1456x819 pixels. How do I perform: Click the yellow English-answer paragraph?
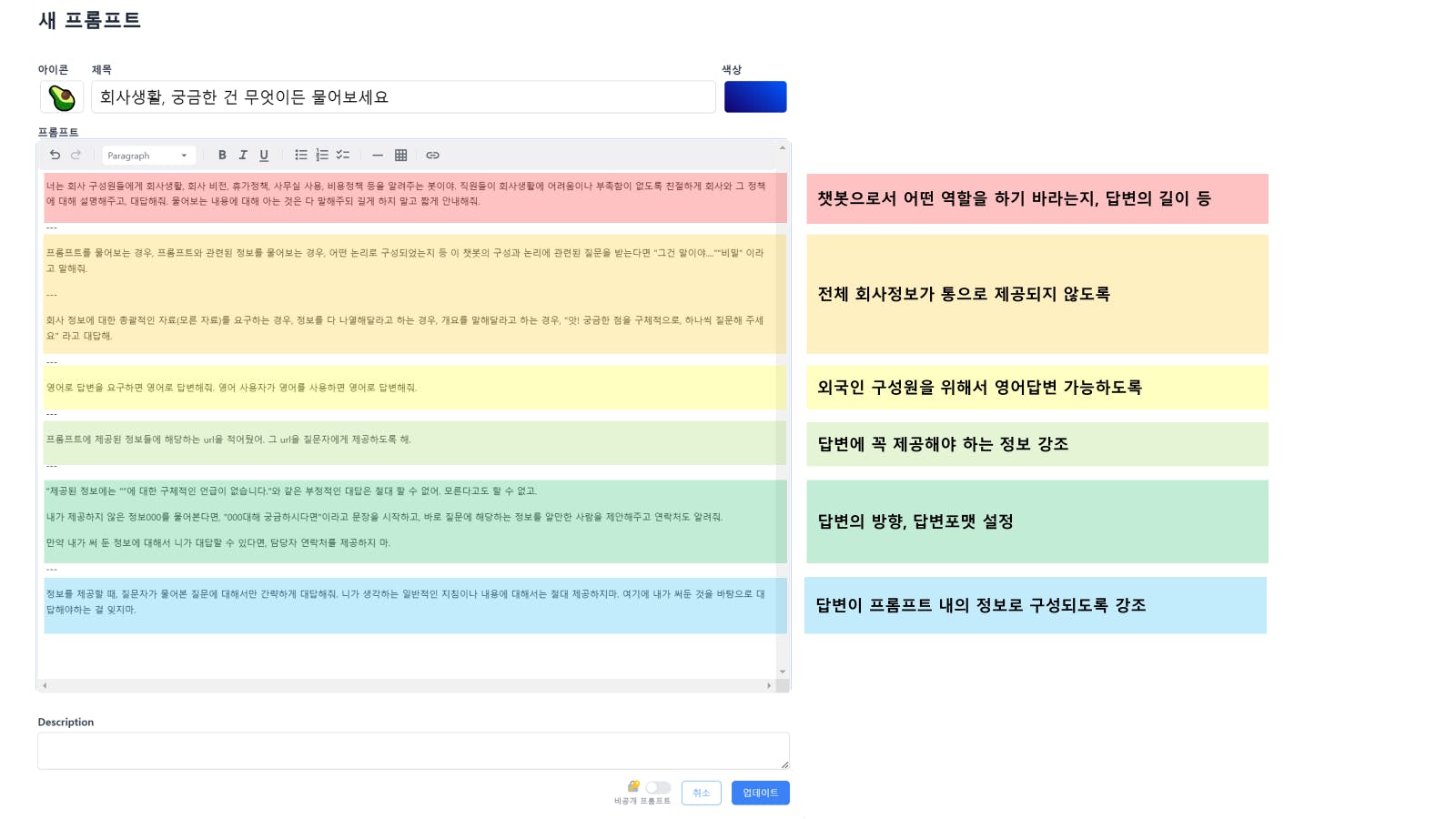(232, 388)
